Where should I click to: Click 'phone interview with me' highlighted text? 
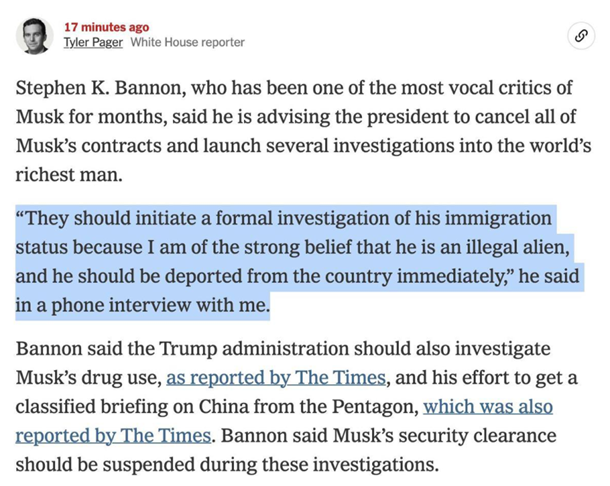160,305
